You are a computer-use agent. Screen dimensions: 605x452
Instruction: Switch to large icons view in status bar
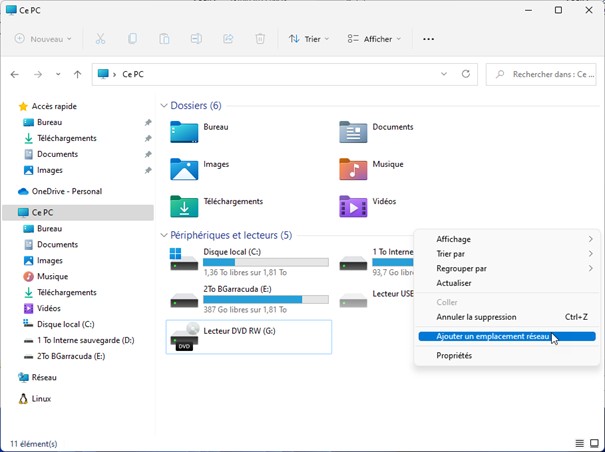click(x=594, y=443)
